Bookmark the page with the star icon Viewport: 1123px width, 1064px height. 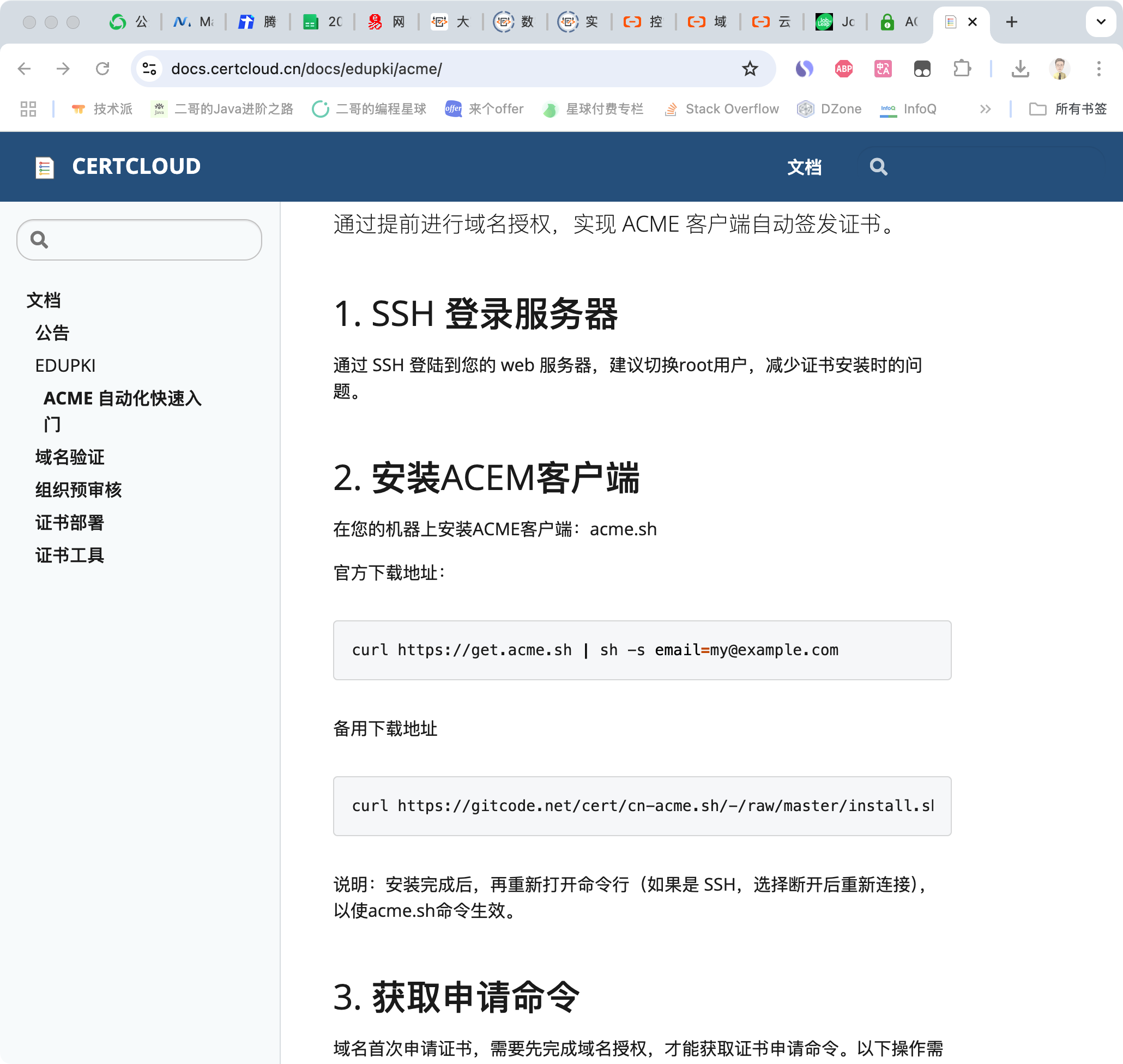(x=750, y=69)
